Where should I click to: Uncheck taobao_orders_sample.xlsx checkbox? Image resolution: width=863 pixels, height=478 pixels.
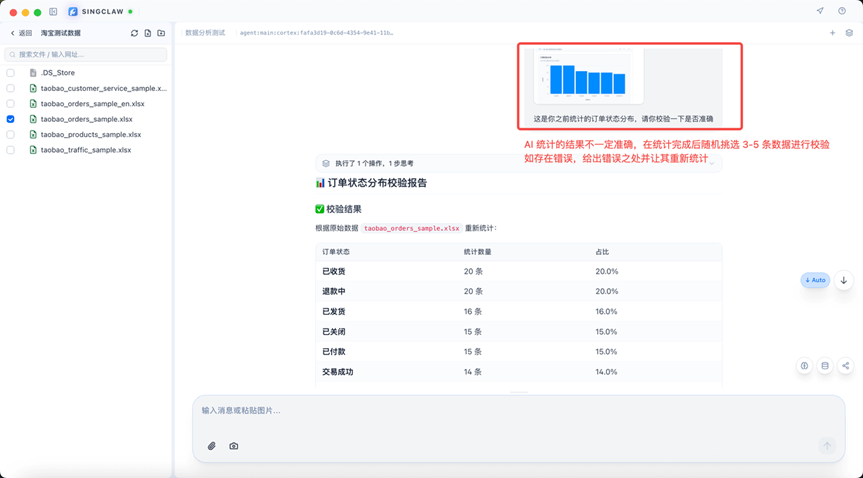pos(11,119)
